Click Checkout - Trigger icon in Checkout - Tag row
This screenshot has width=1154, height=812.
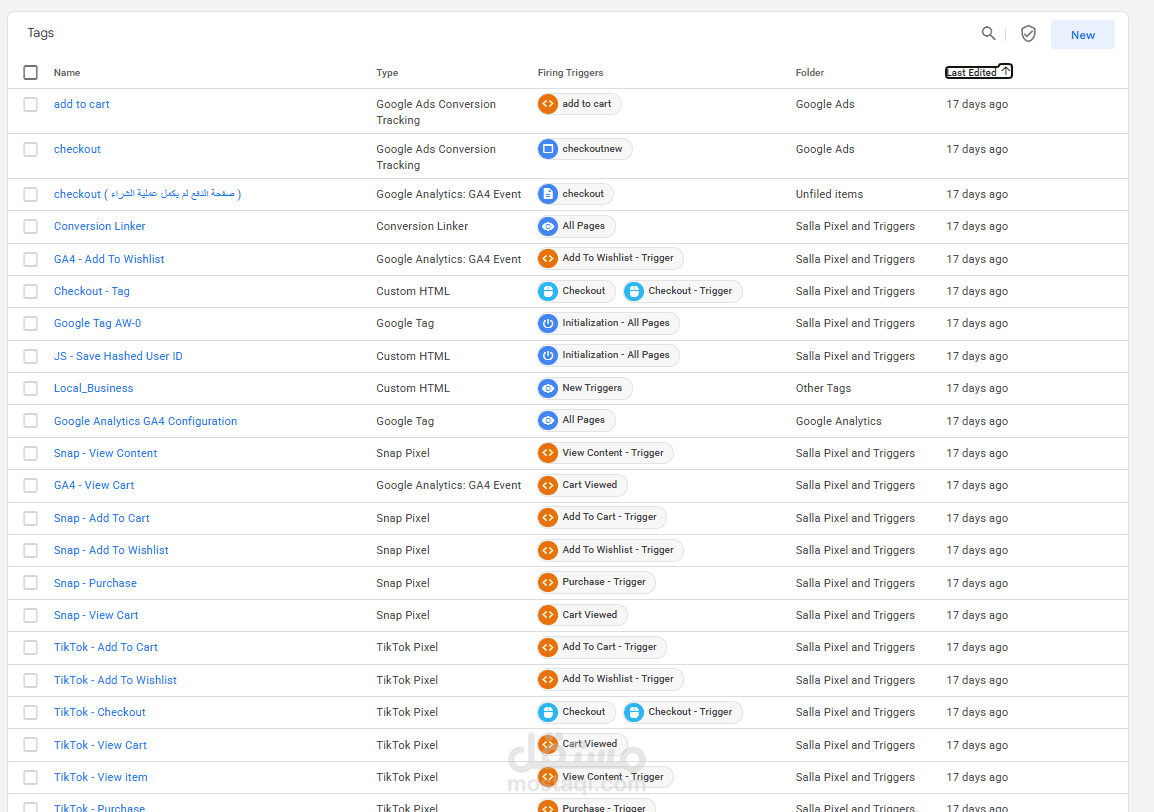coord(634,291)
